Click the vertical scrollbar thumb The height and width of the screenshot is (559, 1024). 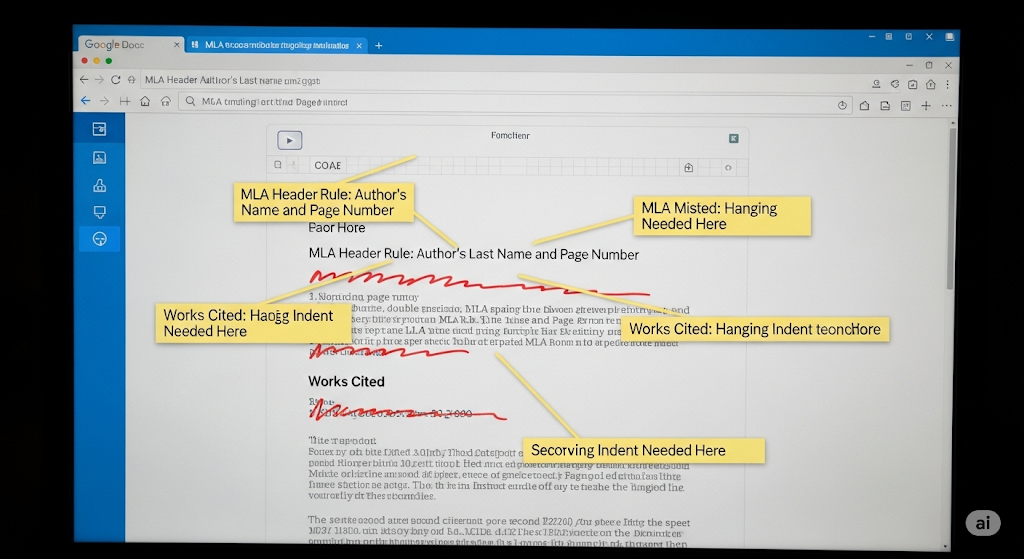click(x=952, y=208)
